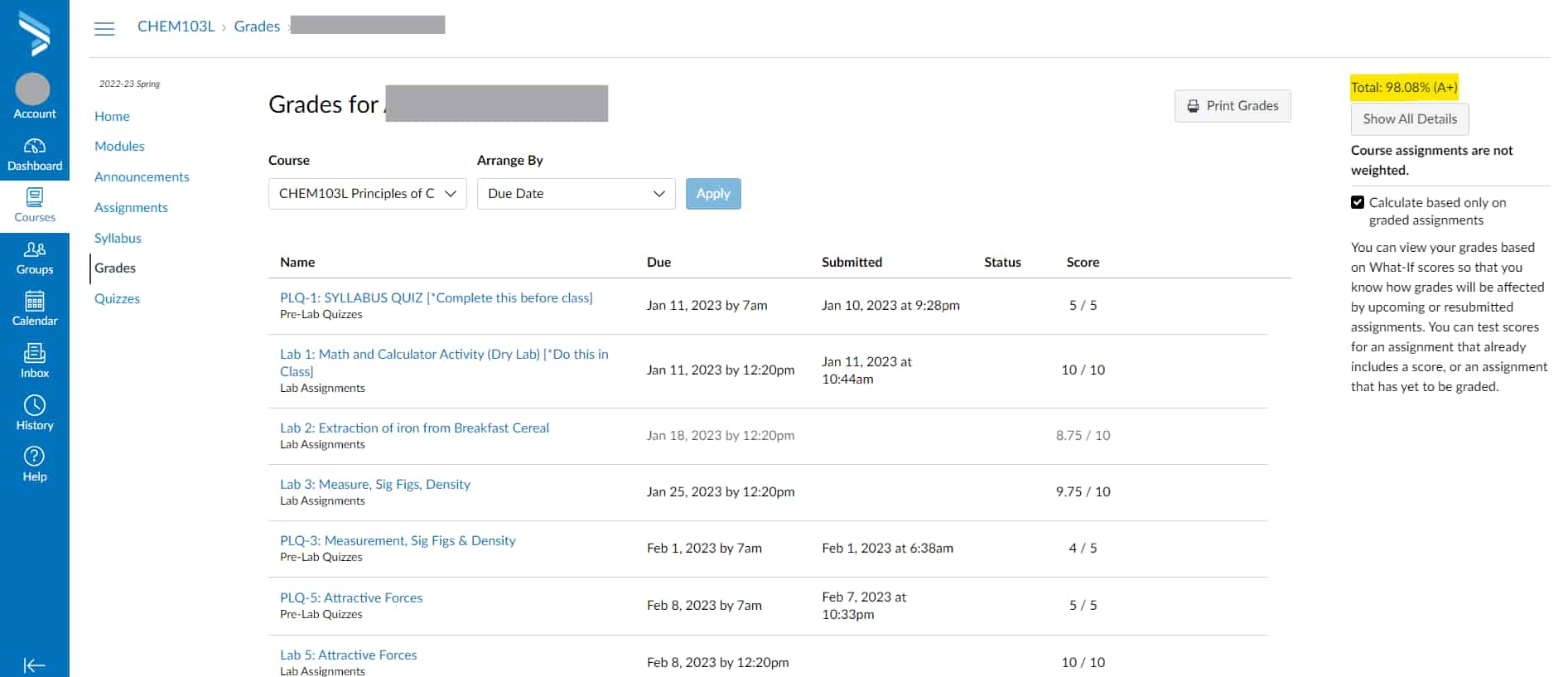Click submitted time Jan 11, 2023 at 10:44am
Screen dimensions: 1568x677
pos(866,370)
